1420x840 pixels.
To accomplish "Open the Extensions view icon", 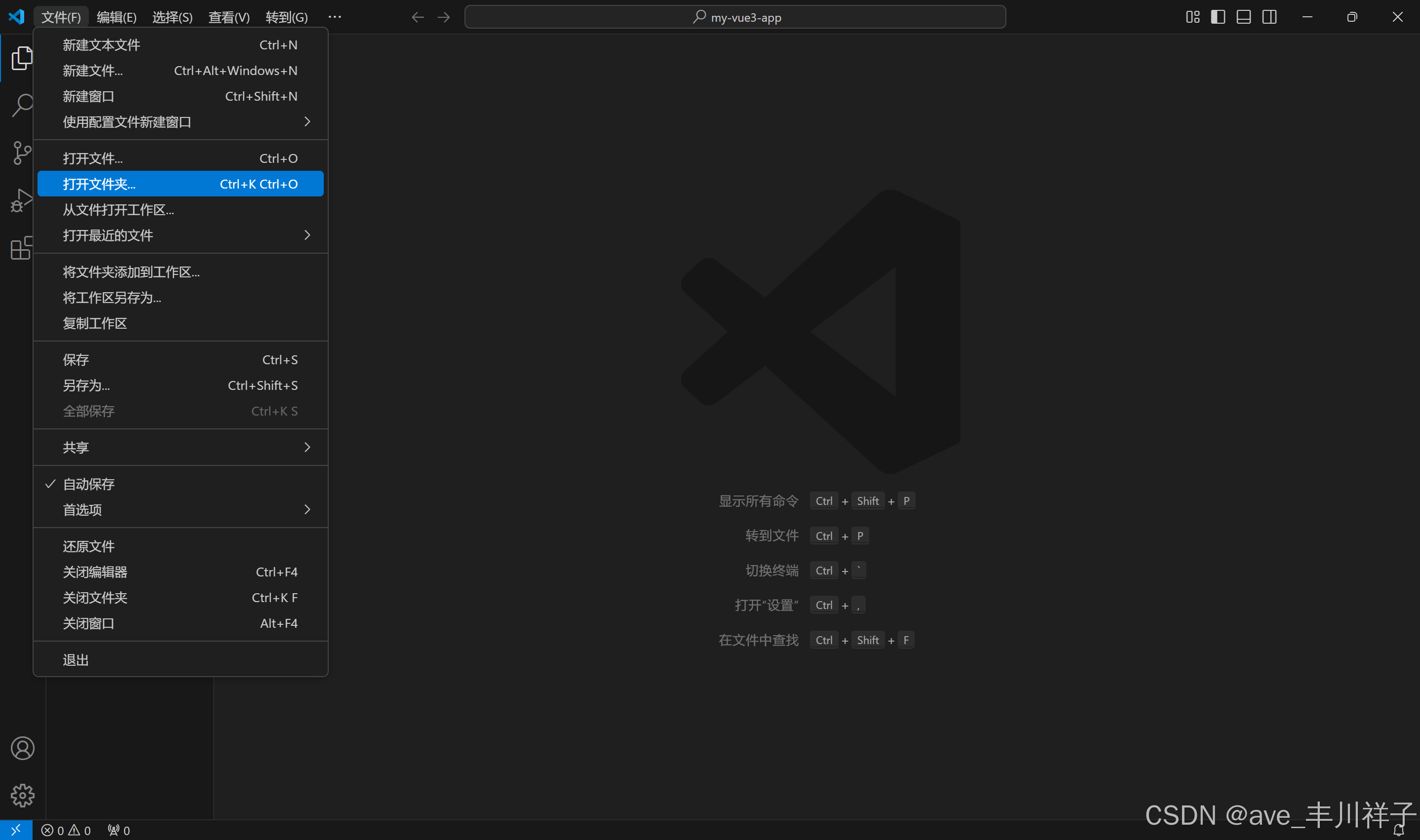I will click(x=22, y=248).
